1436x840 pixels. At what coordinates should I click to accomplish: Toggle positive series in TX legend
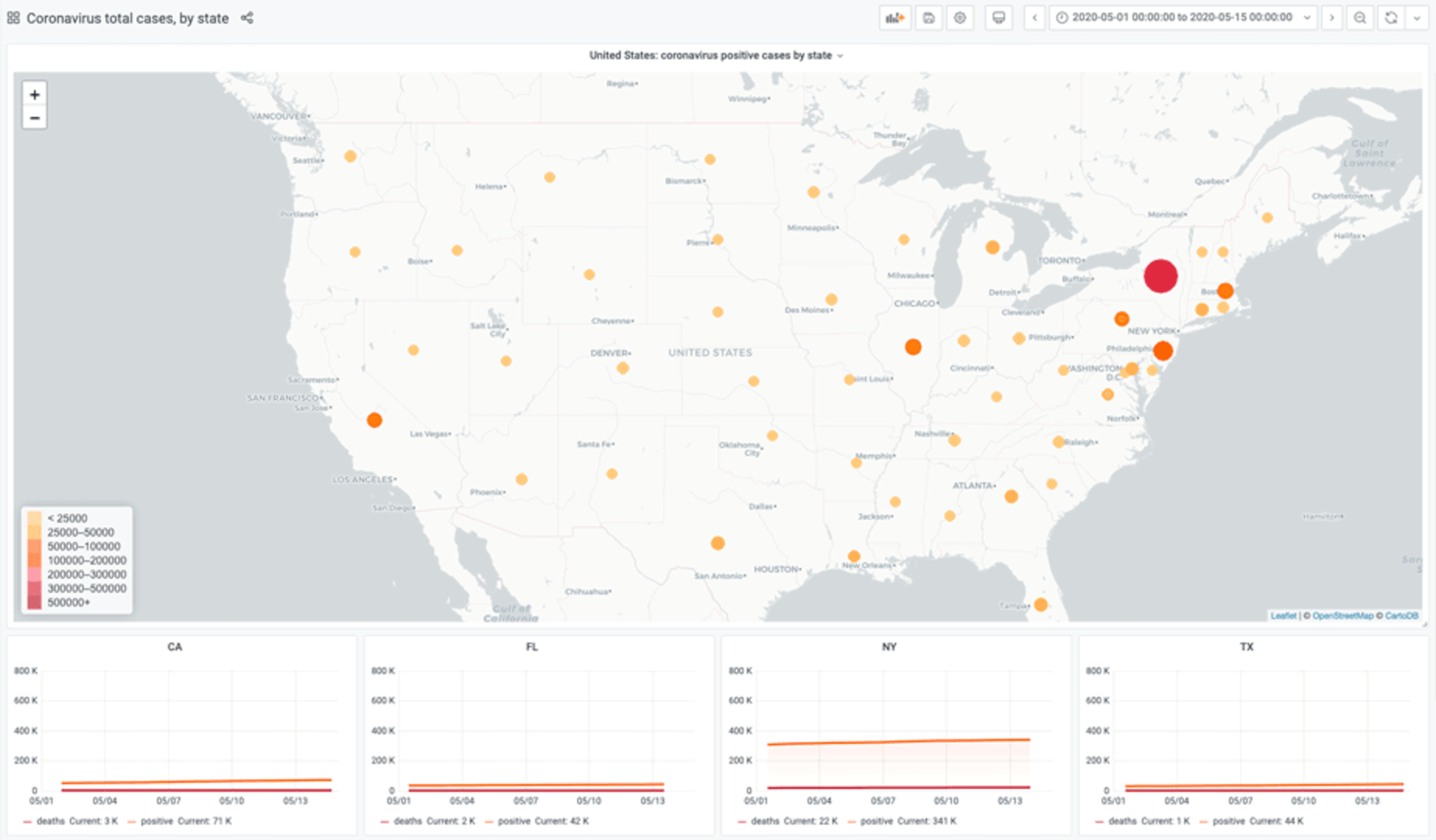(1228, 821)
